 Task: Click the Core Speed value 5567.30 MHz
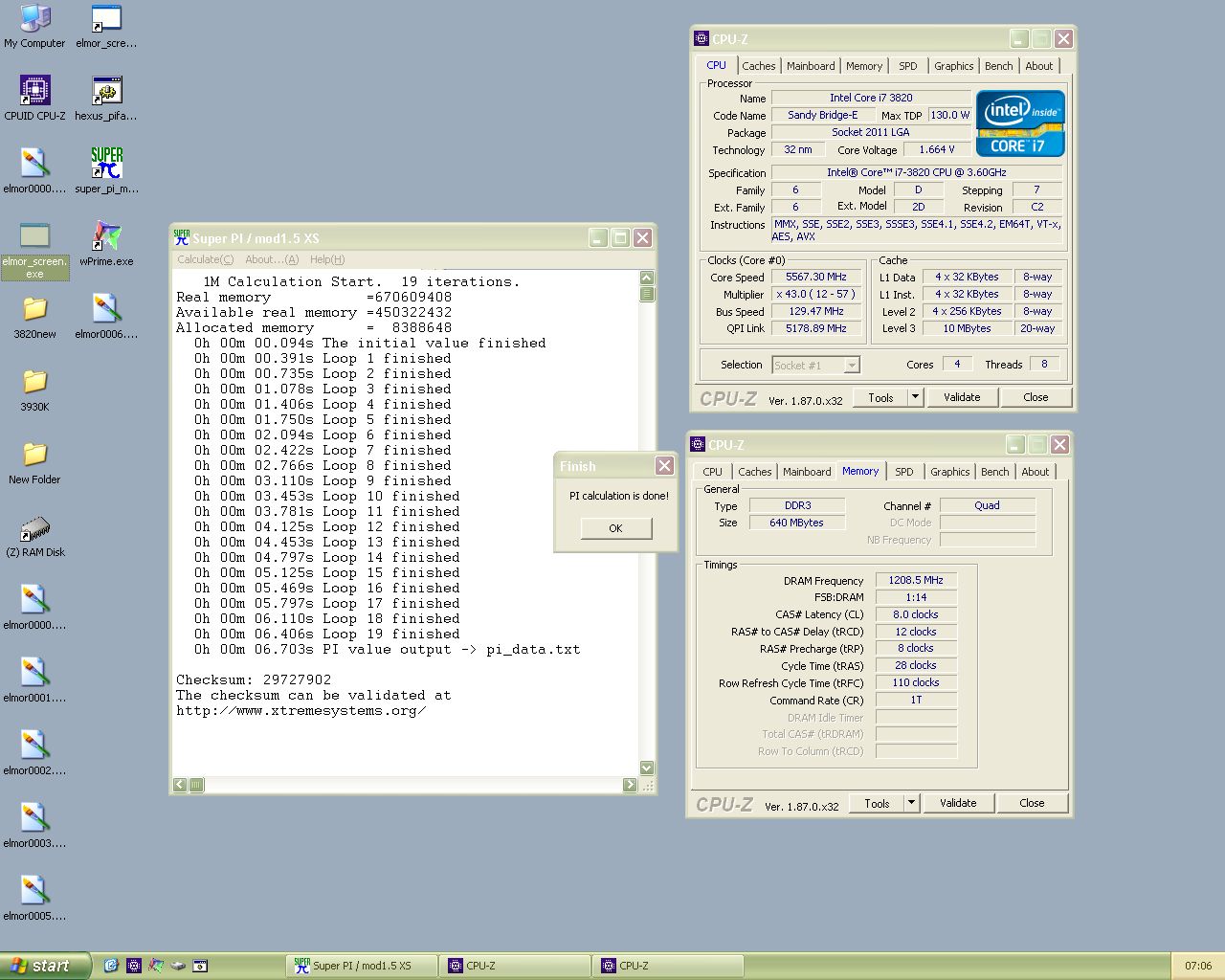coord(816,277)
